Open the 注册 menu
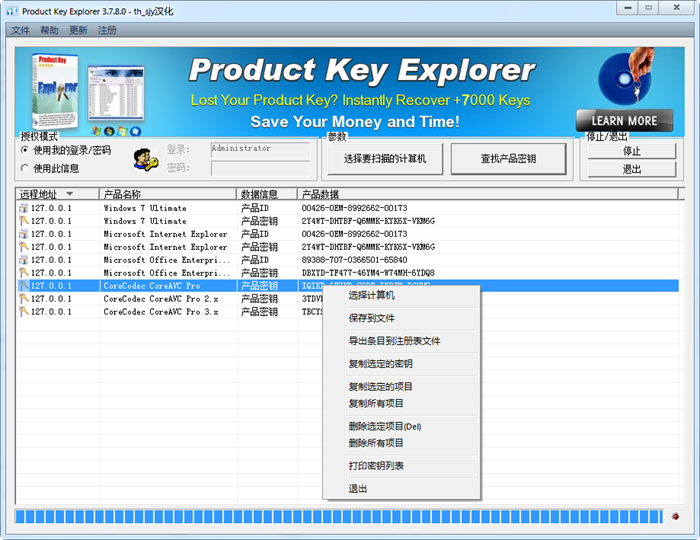Image resolution: width=700 pixels, height=540 pixels. click(x=107, y=30)
